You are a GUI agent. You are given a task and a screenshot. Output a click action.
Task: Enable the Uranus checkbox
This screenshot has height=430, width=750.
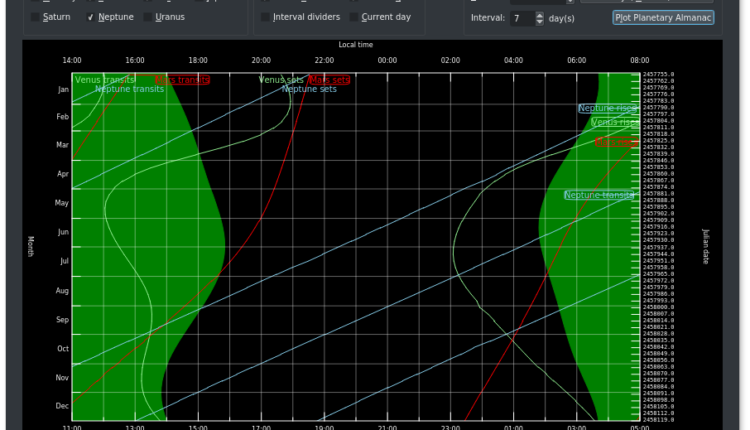pyautogui.click(x=148, y=17)
